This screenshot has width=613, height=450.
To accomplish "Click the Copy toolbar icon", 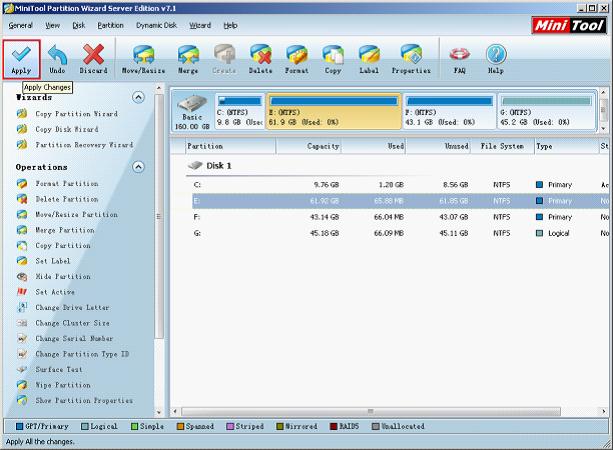I will click(x=333, y=54).
